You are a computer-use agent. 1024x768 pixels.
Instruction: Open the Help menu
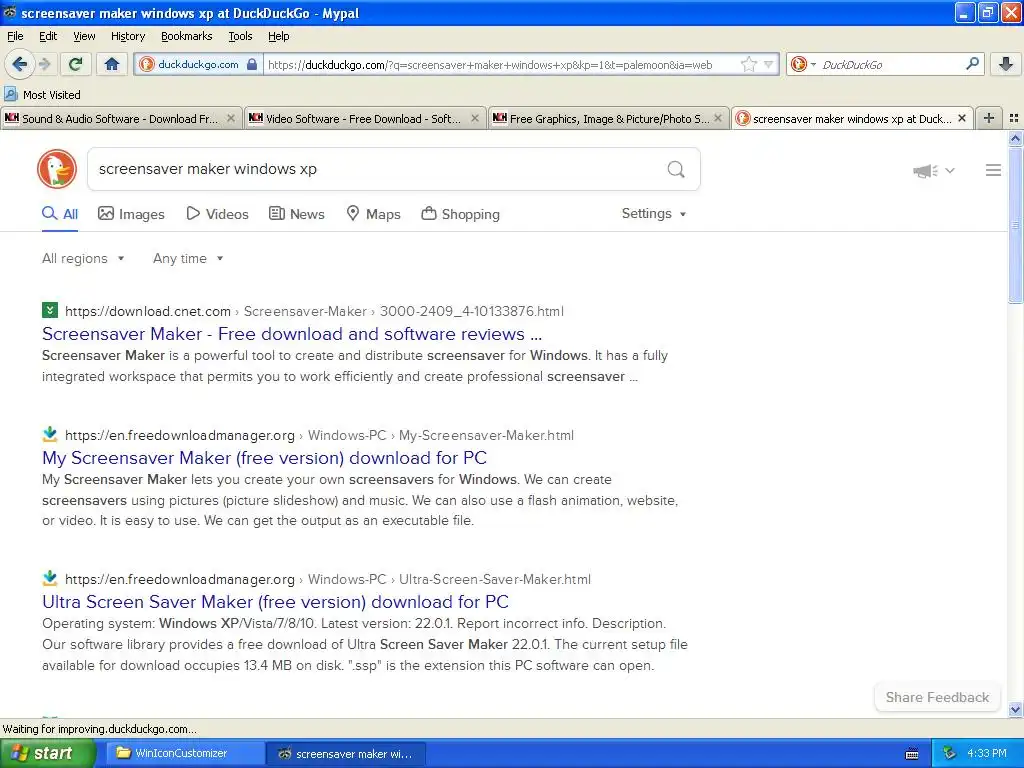click(x=279, y=36)
